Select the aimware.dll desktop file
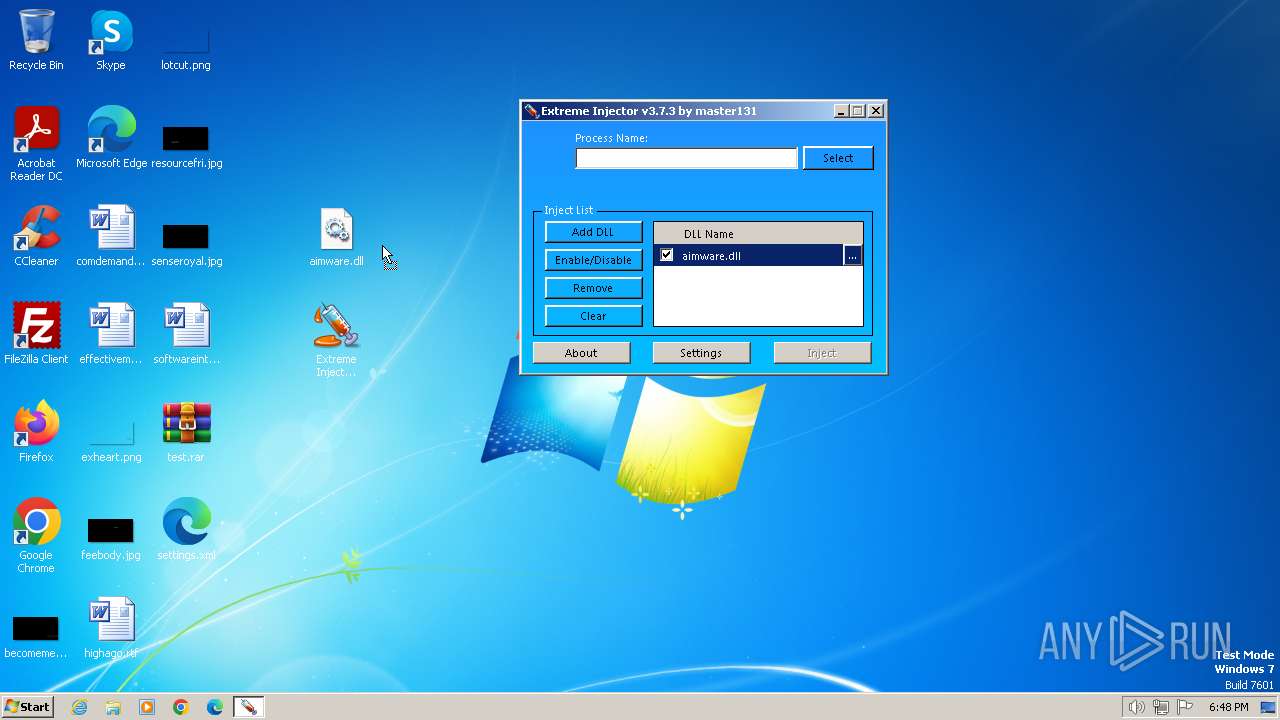Image resolution: width=1280 pixels, height=720 pixels. tap(336, 236)
